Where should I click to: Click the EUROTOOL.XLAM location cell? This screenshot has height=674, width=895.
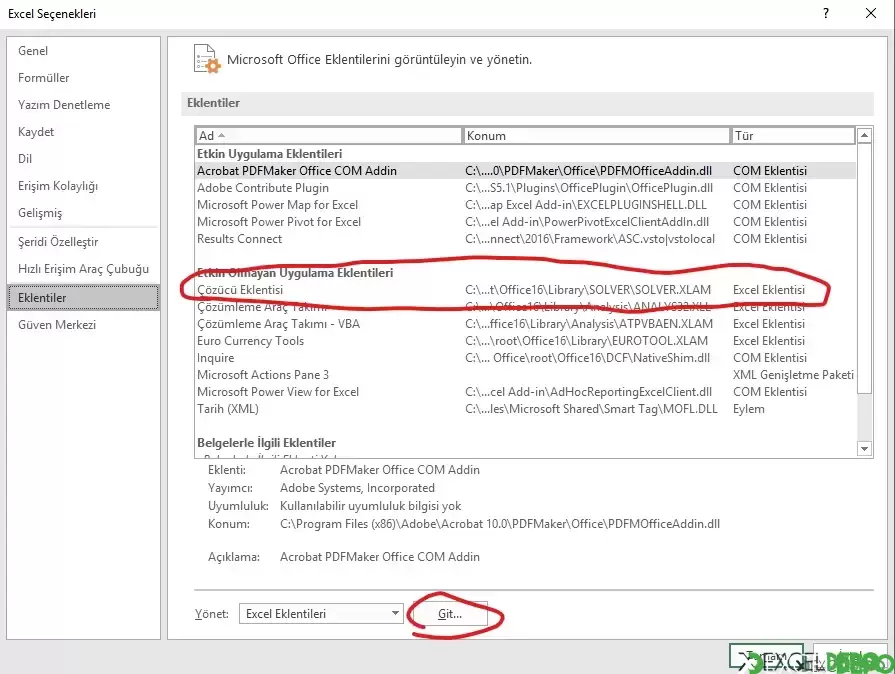coord(586,341)
